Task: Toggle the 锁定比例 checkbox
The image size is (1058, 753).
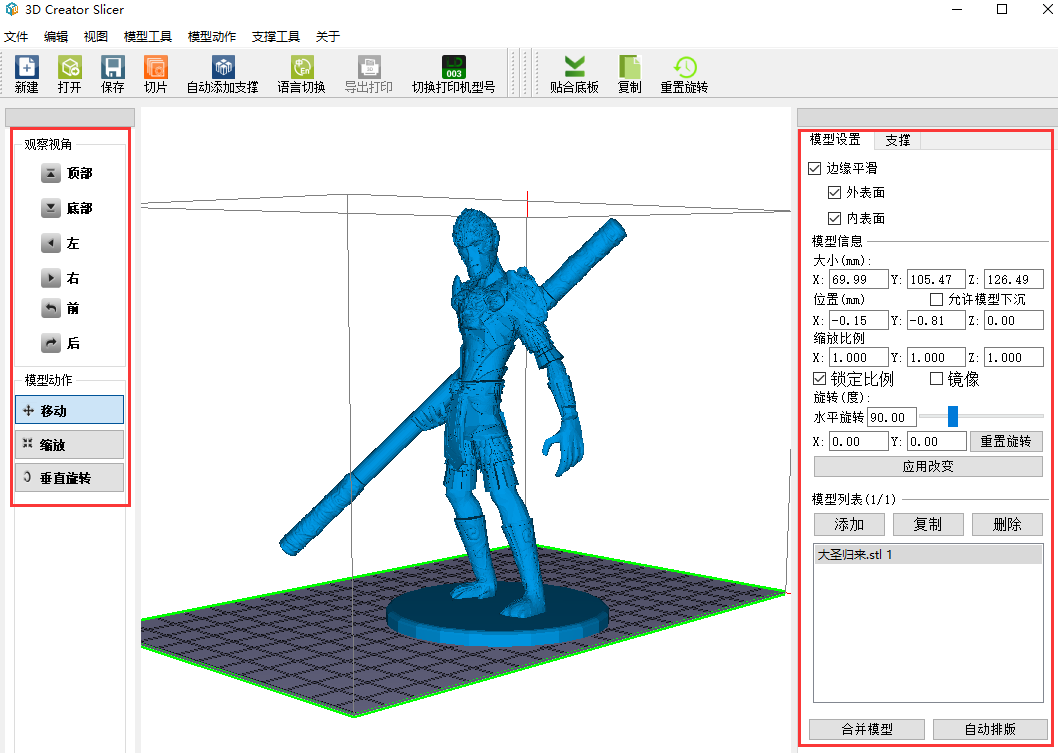Action: (819, 379)
